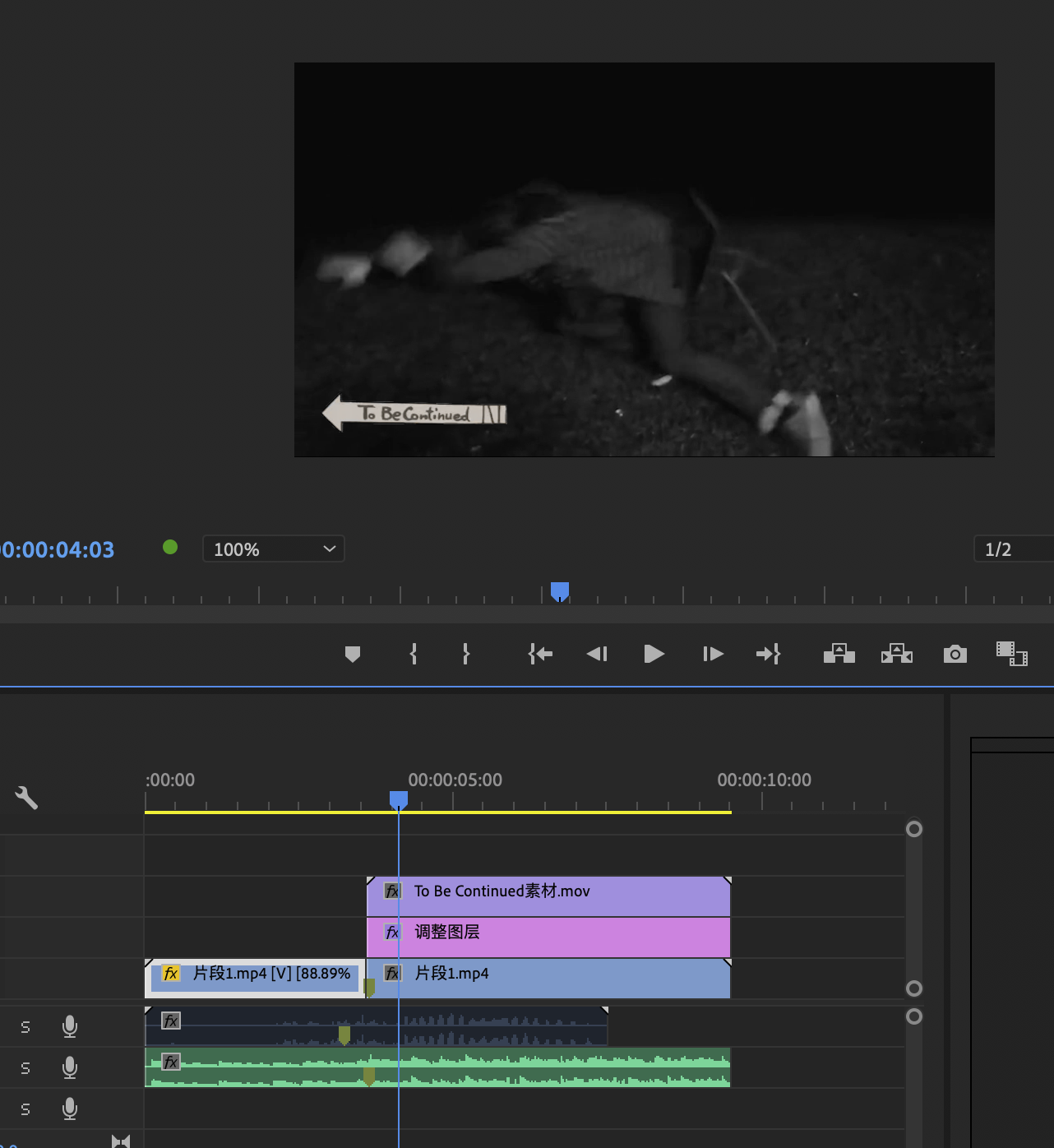Select the 片段1.mp4 [V] [88.89%] clip

255,979
